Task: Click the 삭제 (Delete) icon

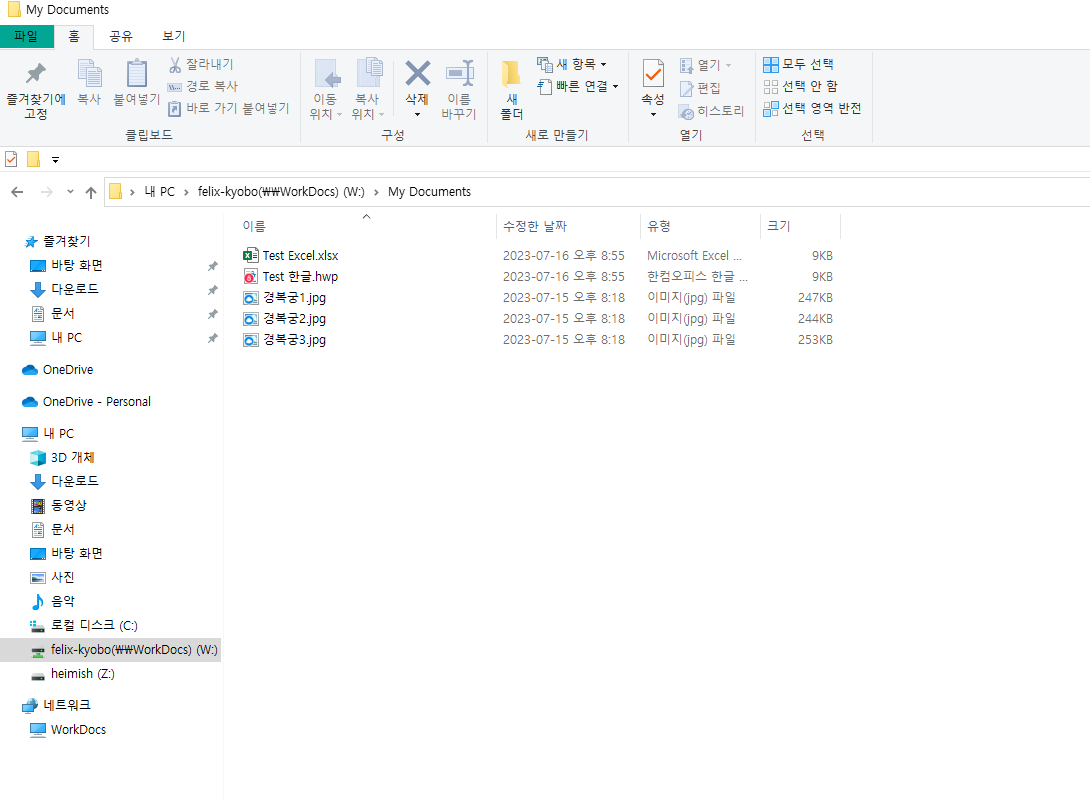Action: 416,85
